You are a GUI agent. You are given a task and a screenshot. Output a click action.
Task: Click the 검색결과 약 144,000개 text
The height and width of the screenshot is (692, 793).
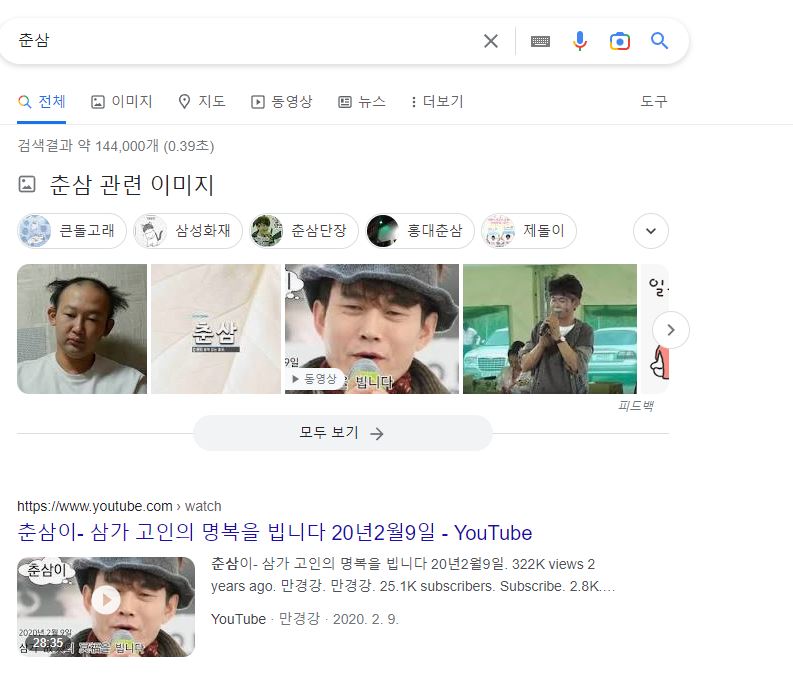click(x=116, y=146)
